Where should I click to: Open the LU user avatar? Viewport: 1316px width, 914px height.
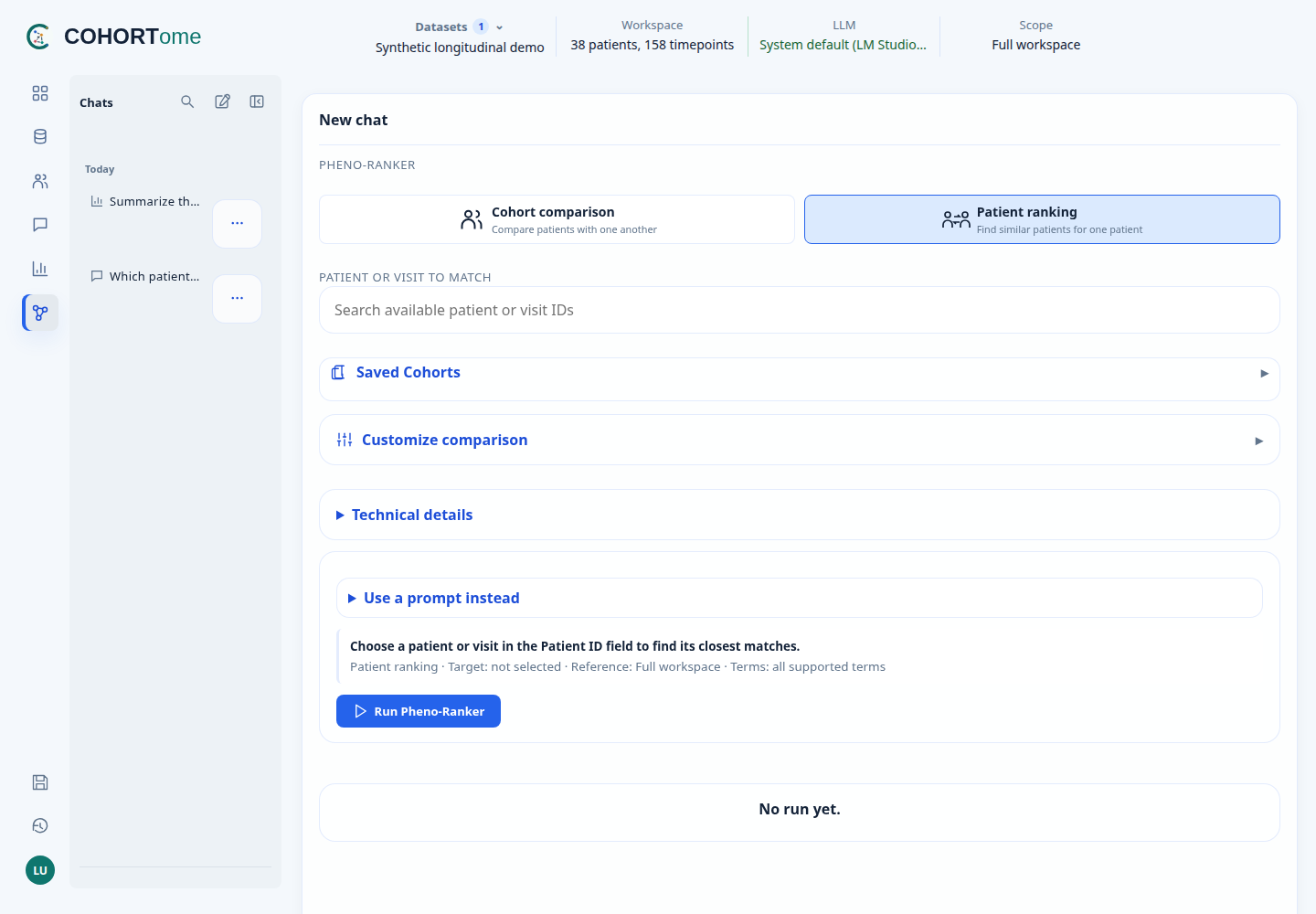40,870
